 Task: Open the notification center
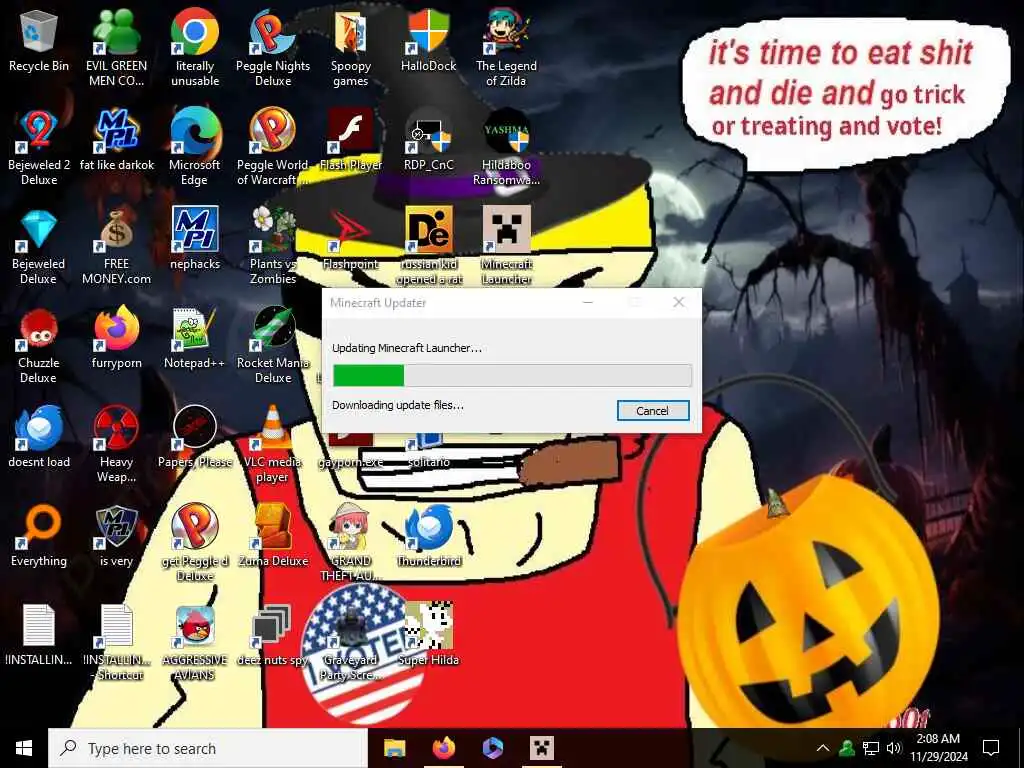(x=991, y=748)
